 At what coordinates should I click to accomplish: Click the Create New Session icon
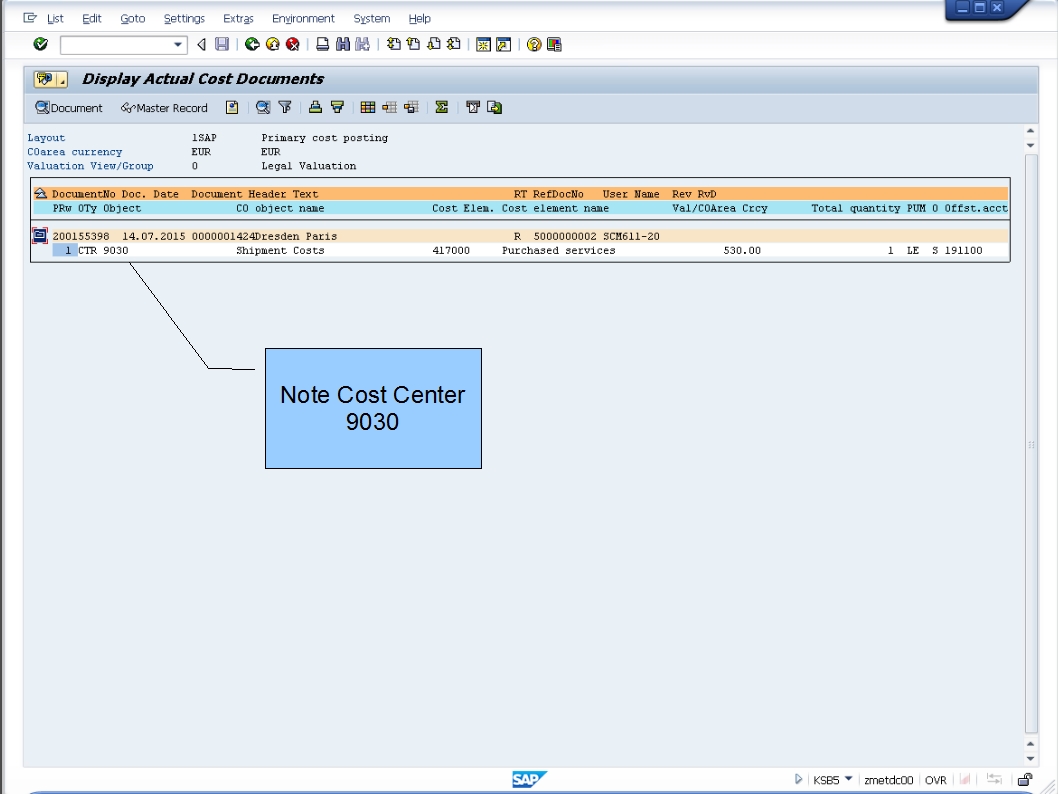pos(483,45)
